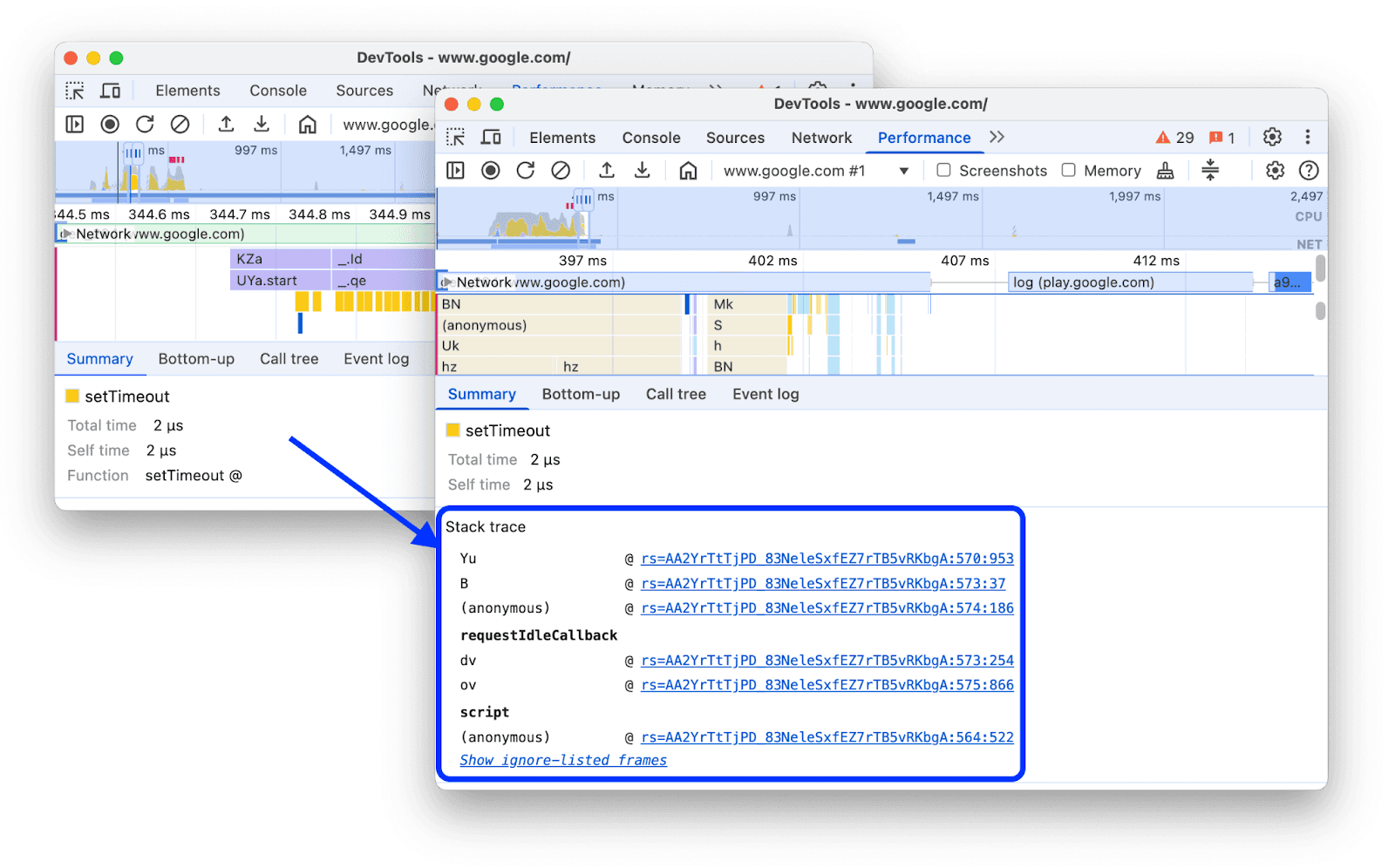Click Show ignore-listed frames link
Image resolution: width=1395 pixels, height=868 pixels.
coord(561,760)
